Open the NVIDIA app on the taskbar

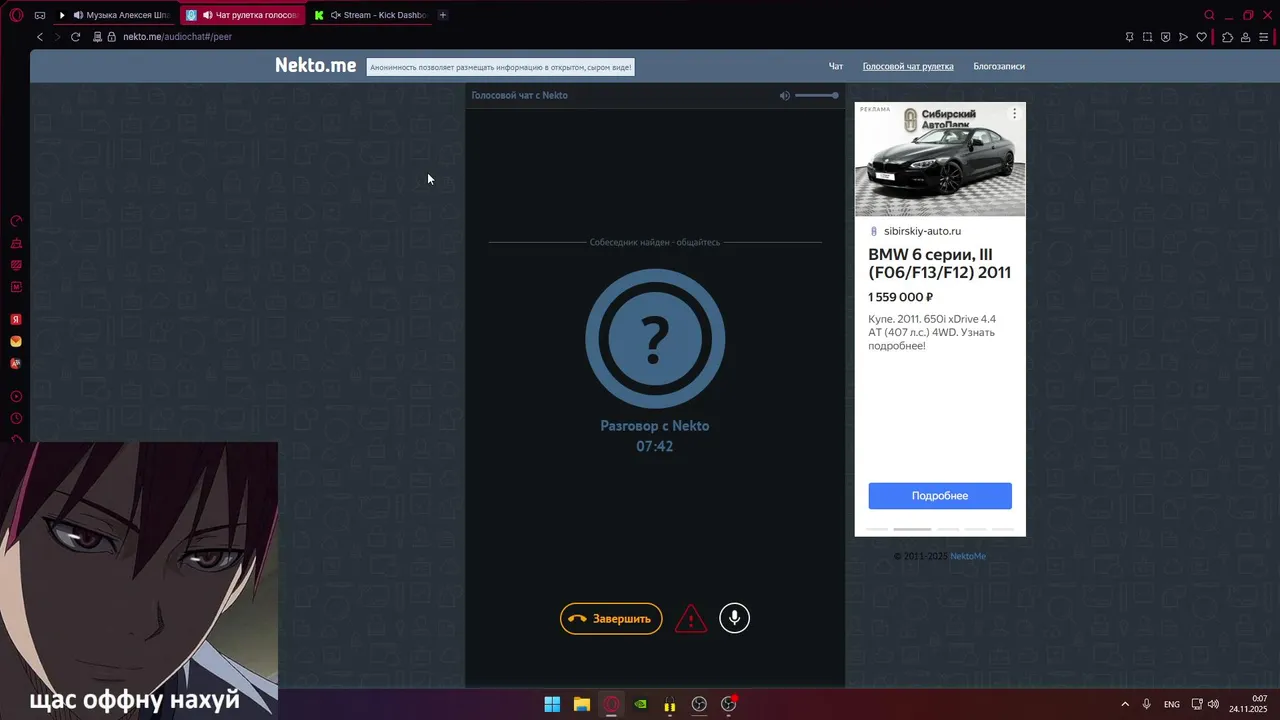(640, 704)
